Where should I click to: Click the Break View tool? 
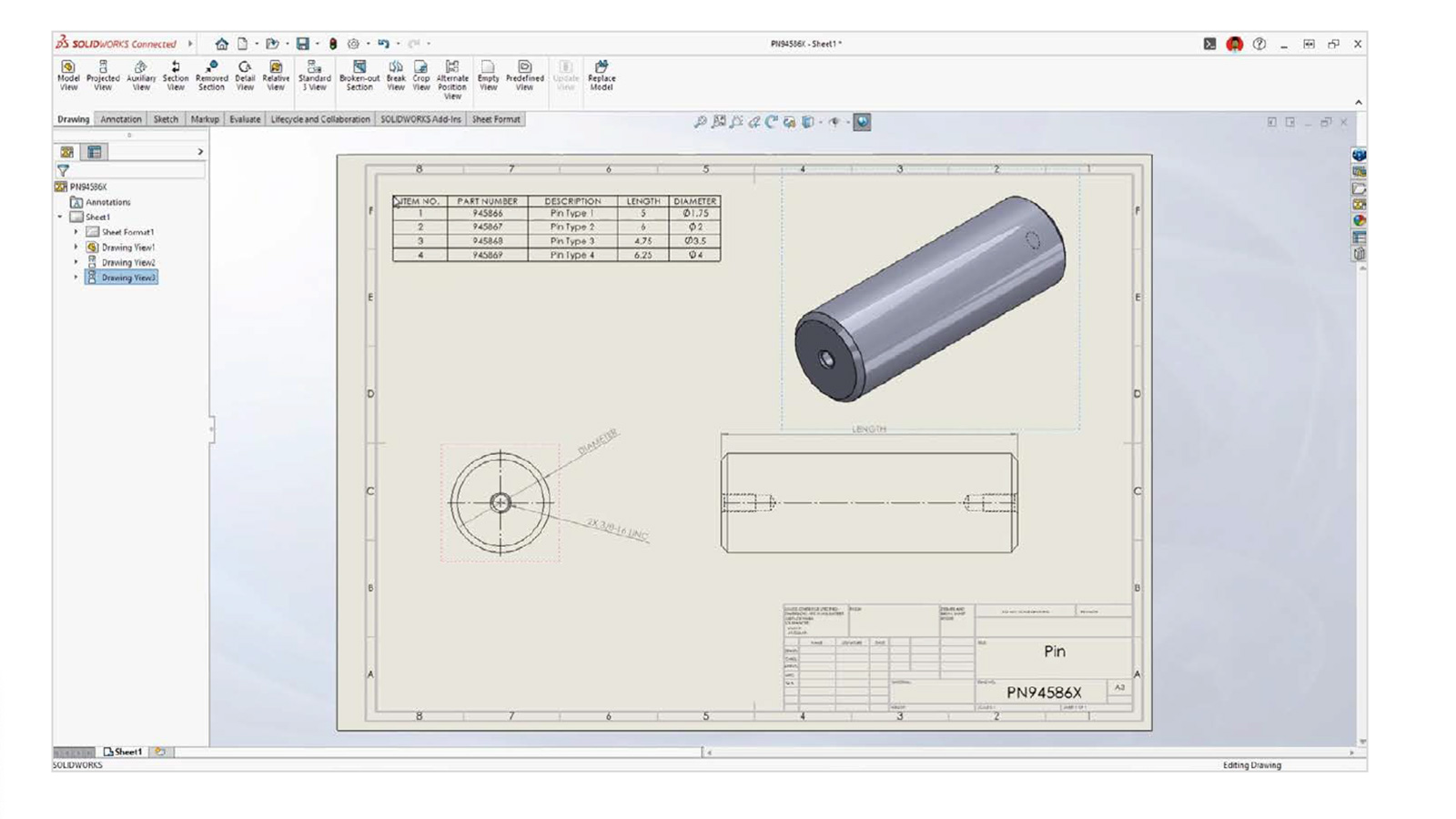(x=396, y=76)
